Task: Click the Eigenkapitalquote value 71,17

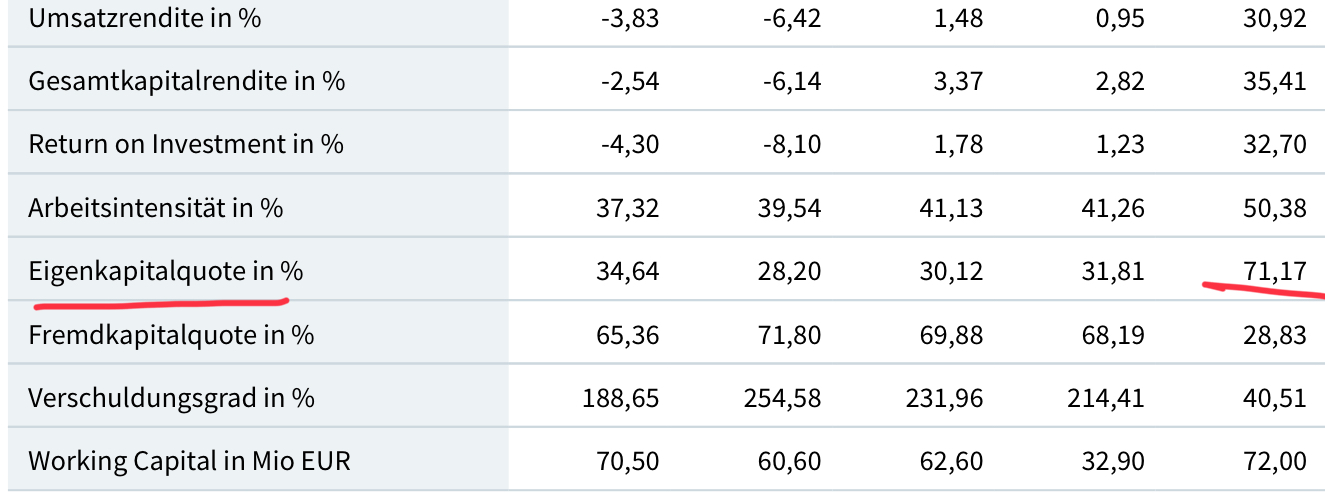Action: (1277, 271)
